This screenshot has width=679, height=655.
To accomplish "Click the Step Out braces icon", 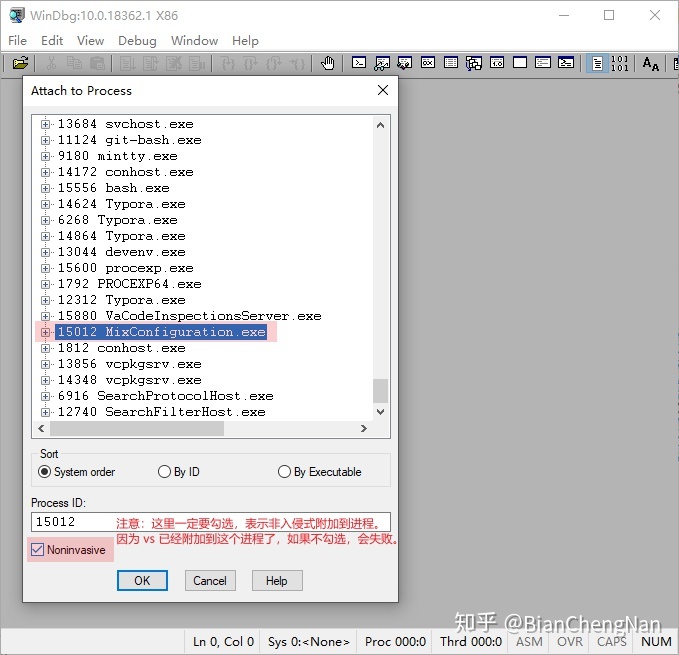I will click(273, 64).
